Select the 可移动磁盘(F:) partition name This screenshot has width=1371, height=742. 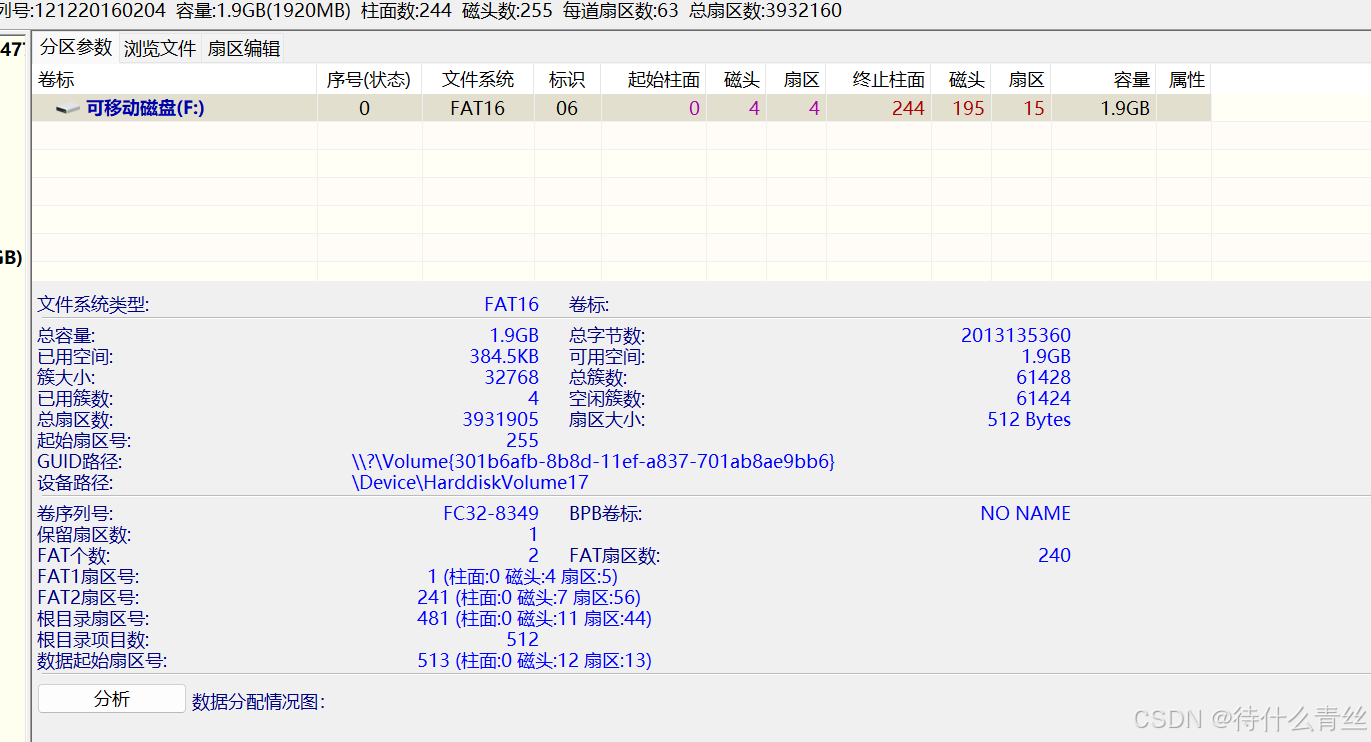(145, 108)
